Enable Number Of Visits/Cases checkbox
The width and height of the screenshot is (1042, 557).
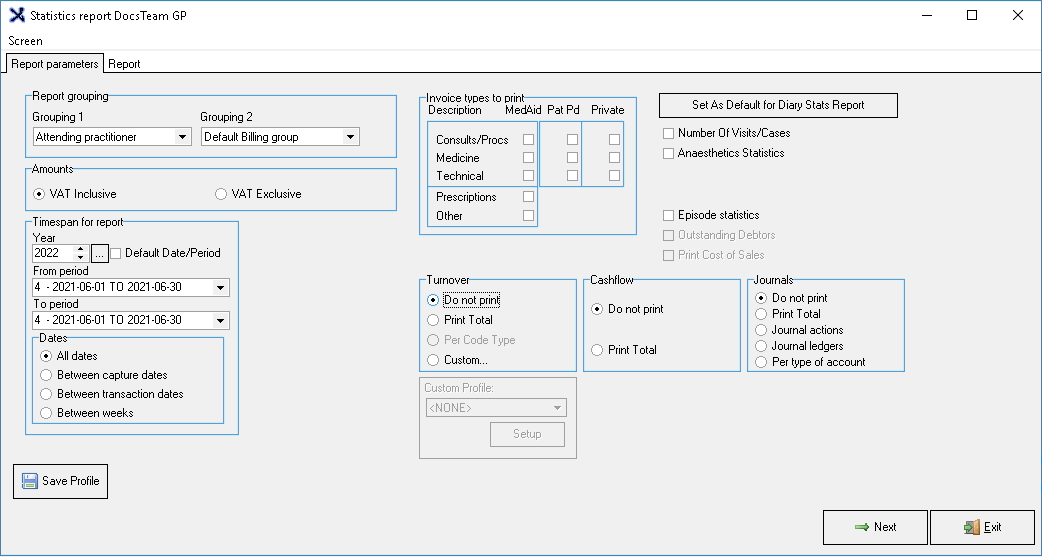pos(668,133)
